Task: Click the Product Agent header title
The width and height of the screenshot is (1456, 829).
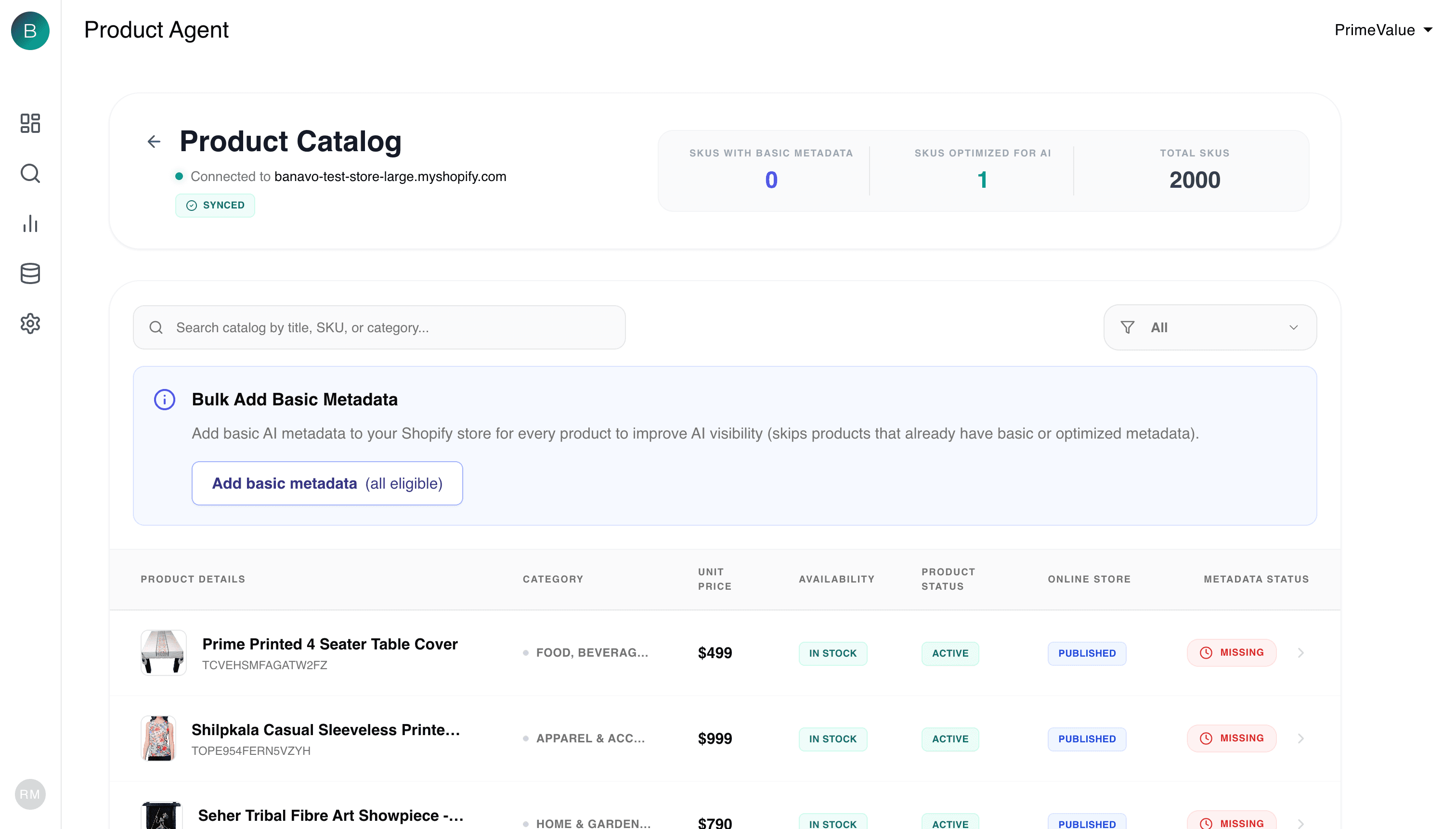Action: pyautogui.click(x=156, y=30)
